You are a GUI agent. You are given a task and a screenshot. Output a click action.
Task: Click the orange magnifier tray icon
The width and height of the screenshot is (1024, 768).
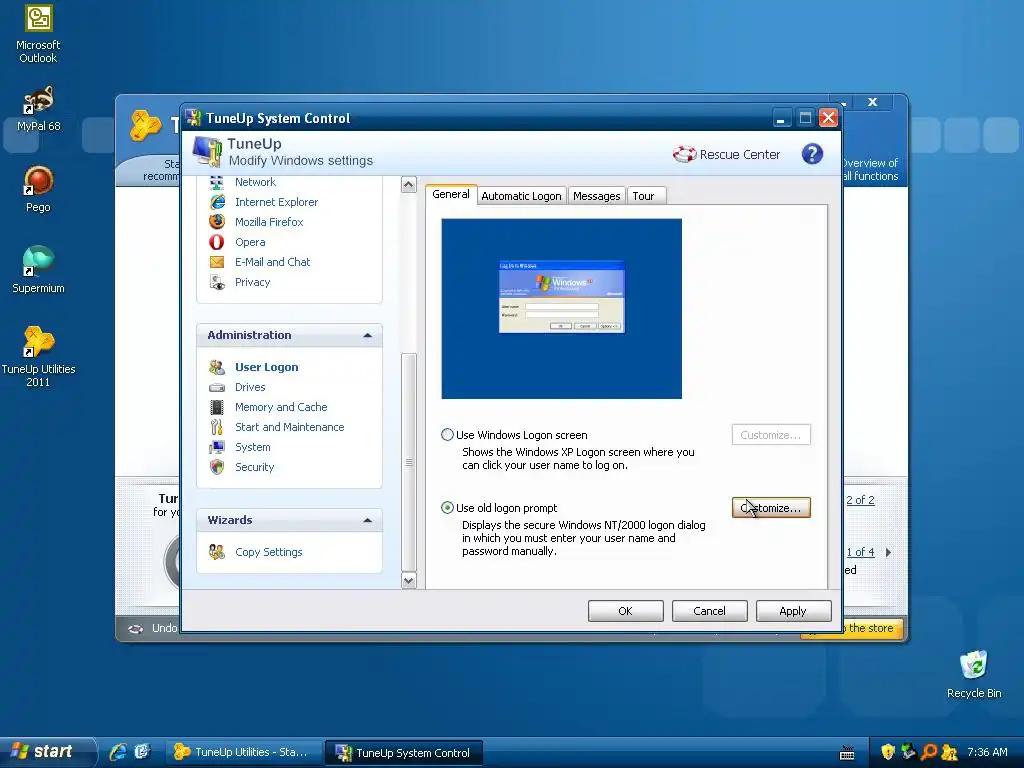point(929,752)
